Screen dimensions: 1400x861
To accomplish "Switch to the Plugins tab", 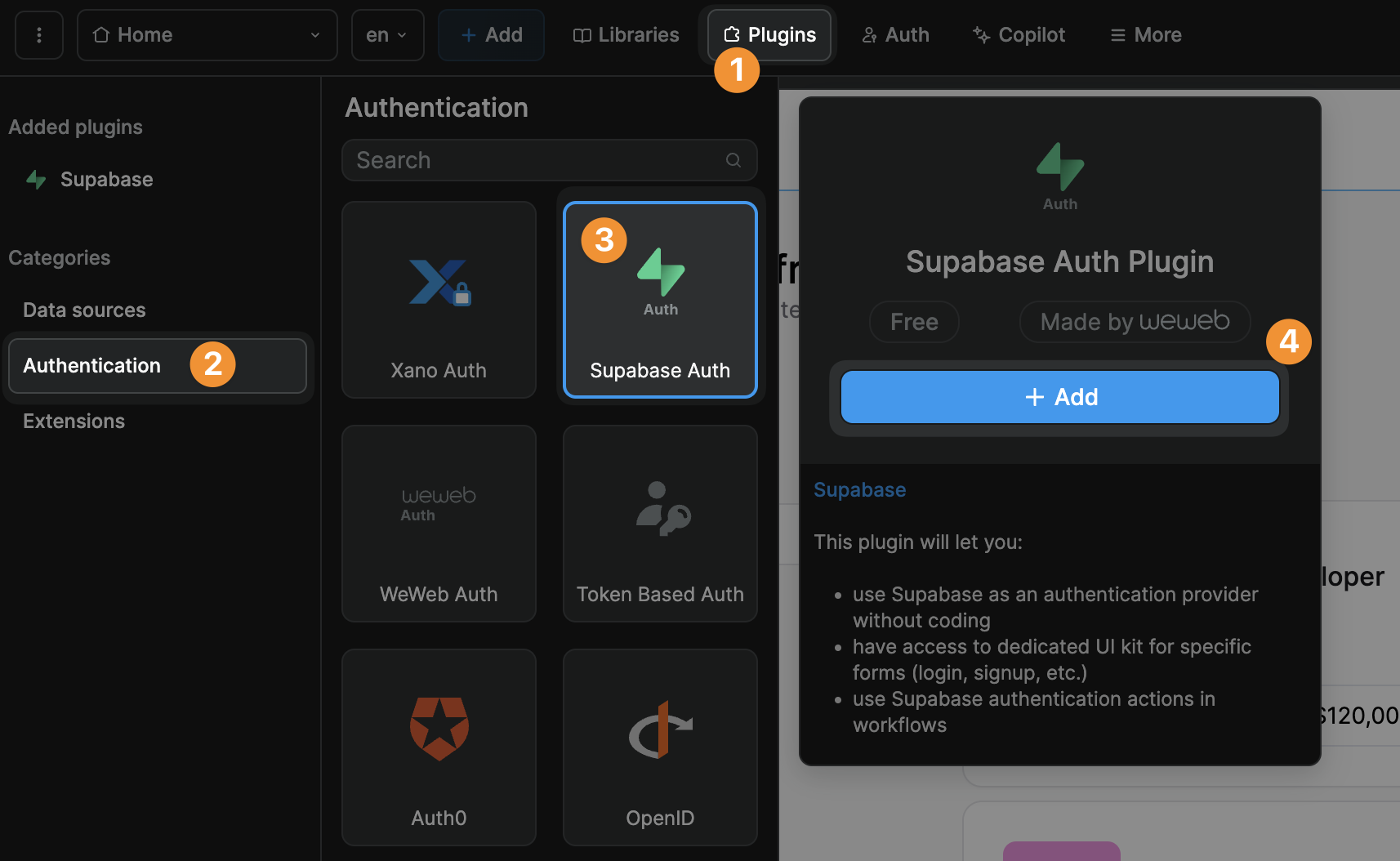I will click(768, 34).
